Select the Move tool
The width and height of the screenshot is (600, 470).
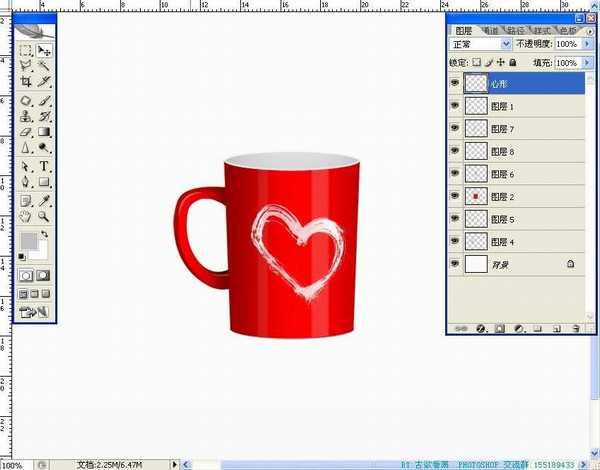[x=45, y=50]
